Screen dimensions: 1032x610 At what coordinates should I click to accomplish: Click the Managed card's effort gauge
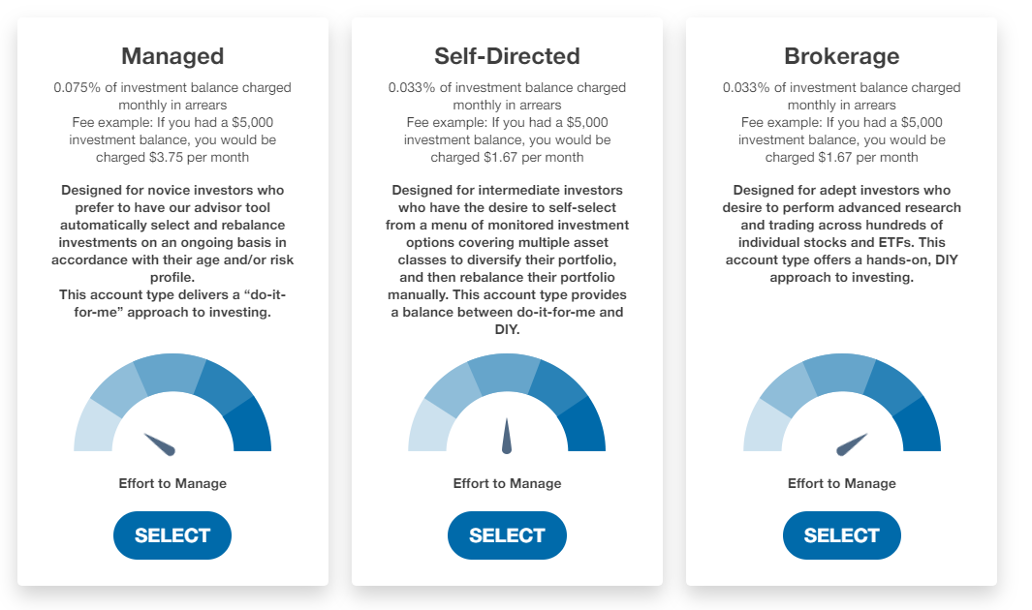tap(172, 410)
